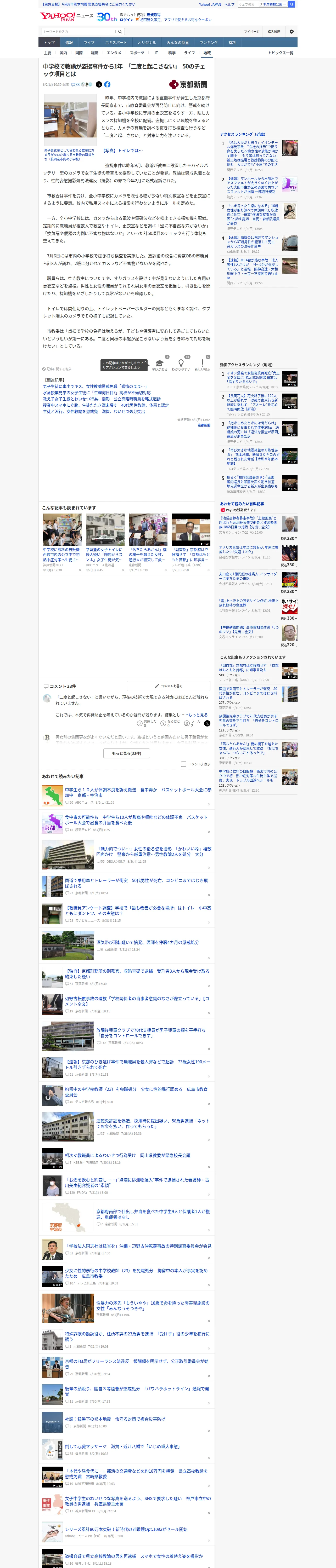Open the 地域 category

click(207, 53)
